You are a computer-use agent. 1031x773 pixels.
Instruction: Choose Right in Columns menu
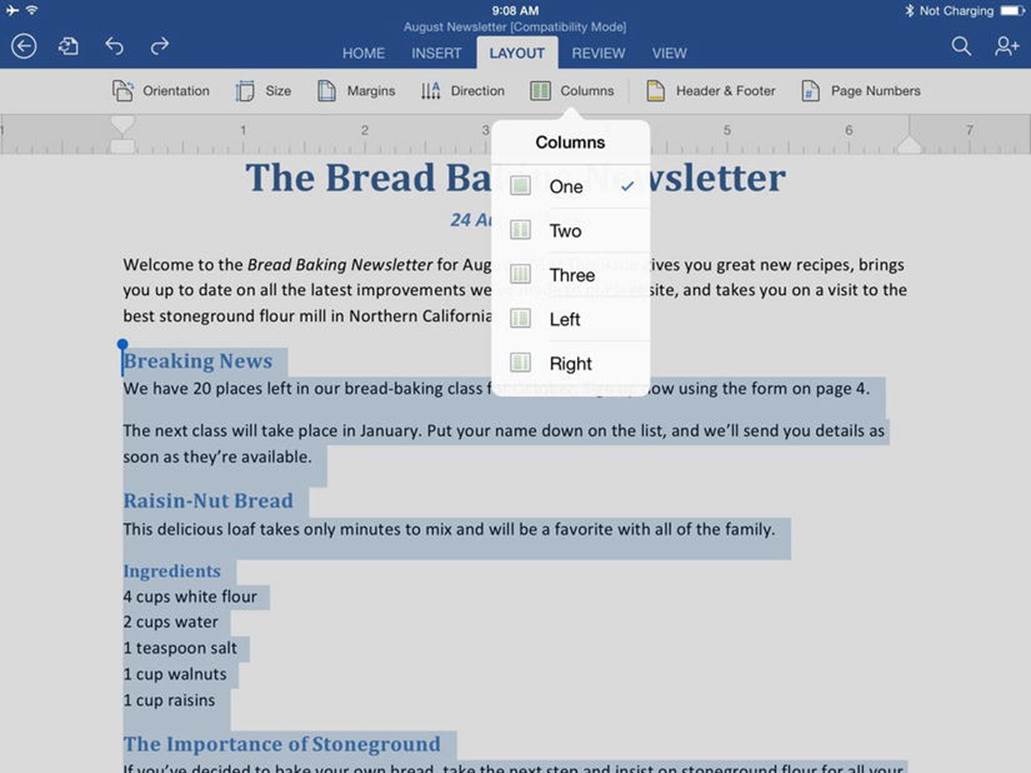571,363
